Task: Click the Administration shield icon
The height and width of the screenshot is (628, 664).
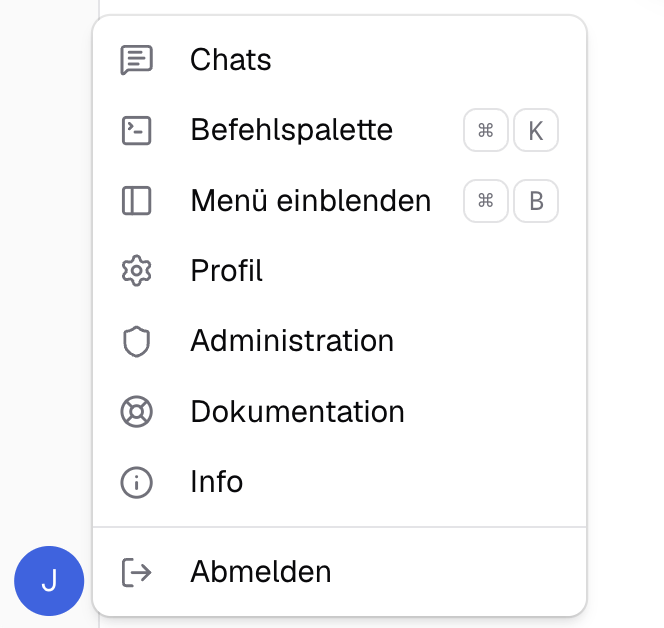Action: [x=136, y=341]
